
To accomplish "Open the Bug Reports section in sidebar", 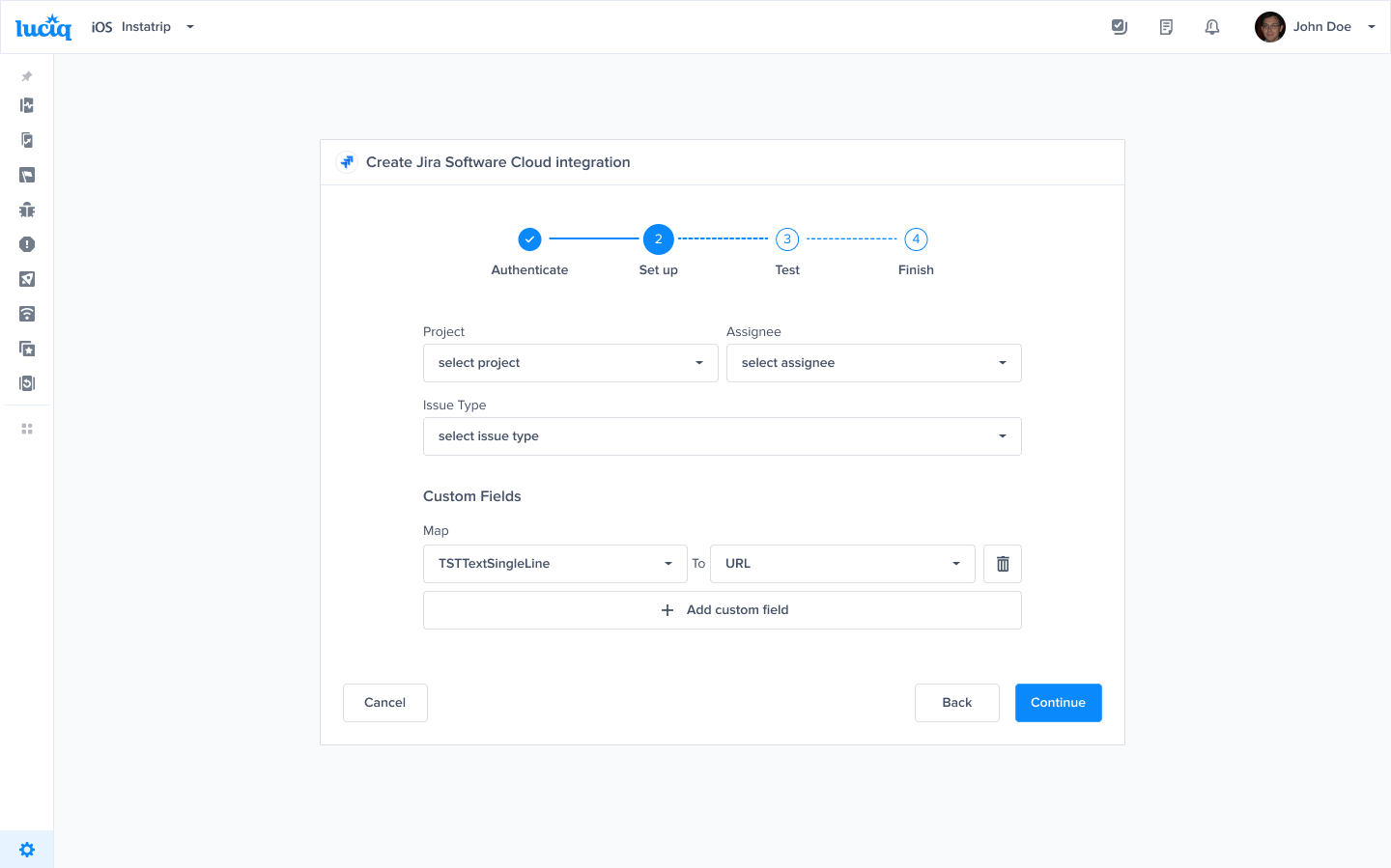I will pos(27,210).
